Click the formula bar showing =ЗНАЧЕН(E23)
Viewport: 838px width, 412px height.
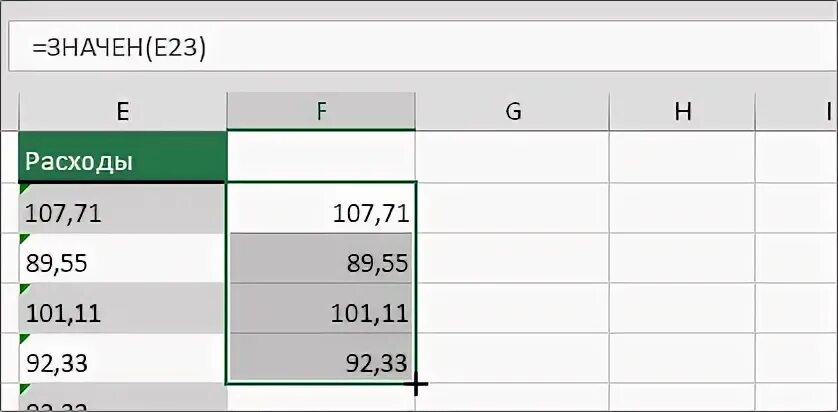point(423,47)
